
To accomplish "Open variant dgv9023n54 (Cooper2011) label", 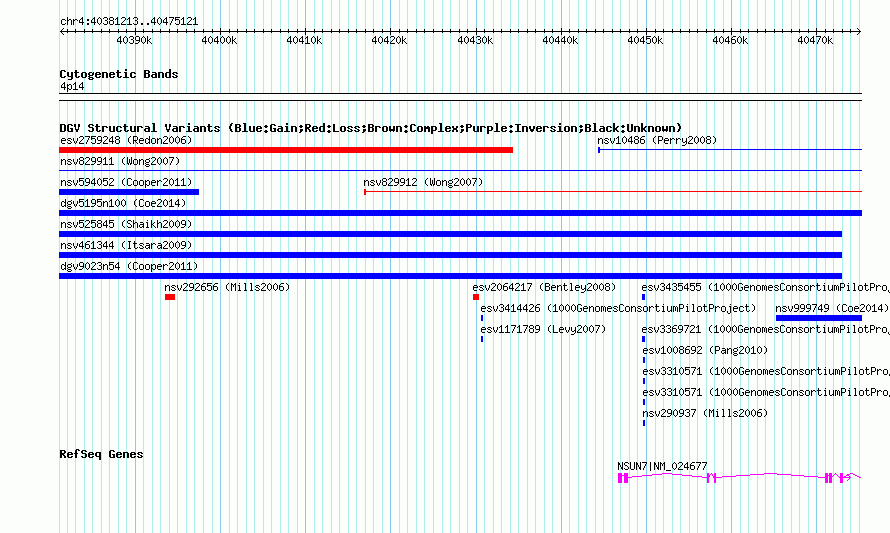I will (129, 266).
